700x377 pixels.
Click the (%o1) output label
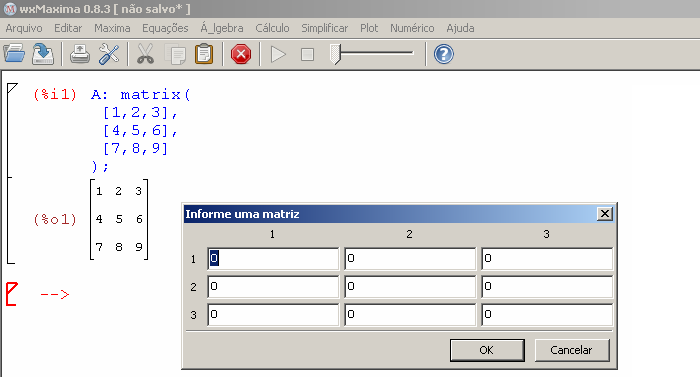pos(55,219)
